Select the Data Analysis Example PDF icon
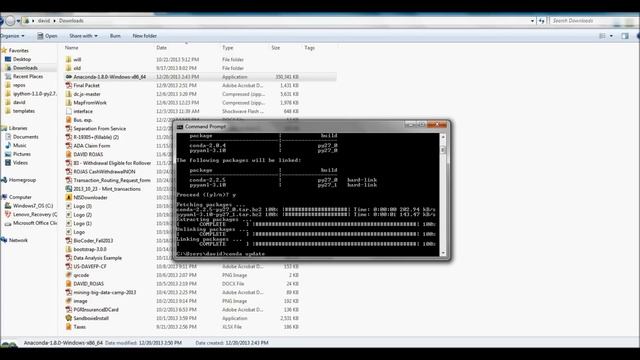The width and height of the screenshot is (640, 360). (69, 258)
